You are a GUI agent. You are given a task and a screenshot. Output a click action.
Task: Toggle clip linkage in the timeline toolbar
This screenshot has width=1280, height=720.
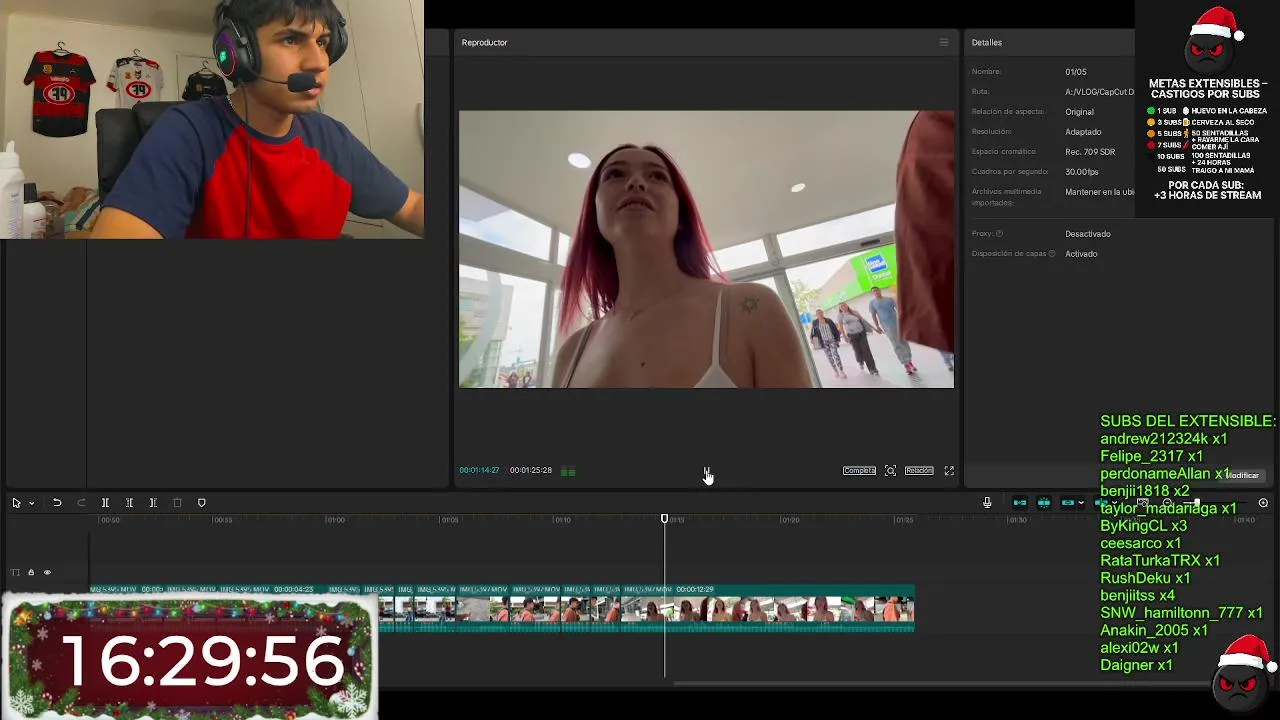[x=1067, y=503]
